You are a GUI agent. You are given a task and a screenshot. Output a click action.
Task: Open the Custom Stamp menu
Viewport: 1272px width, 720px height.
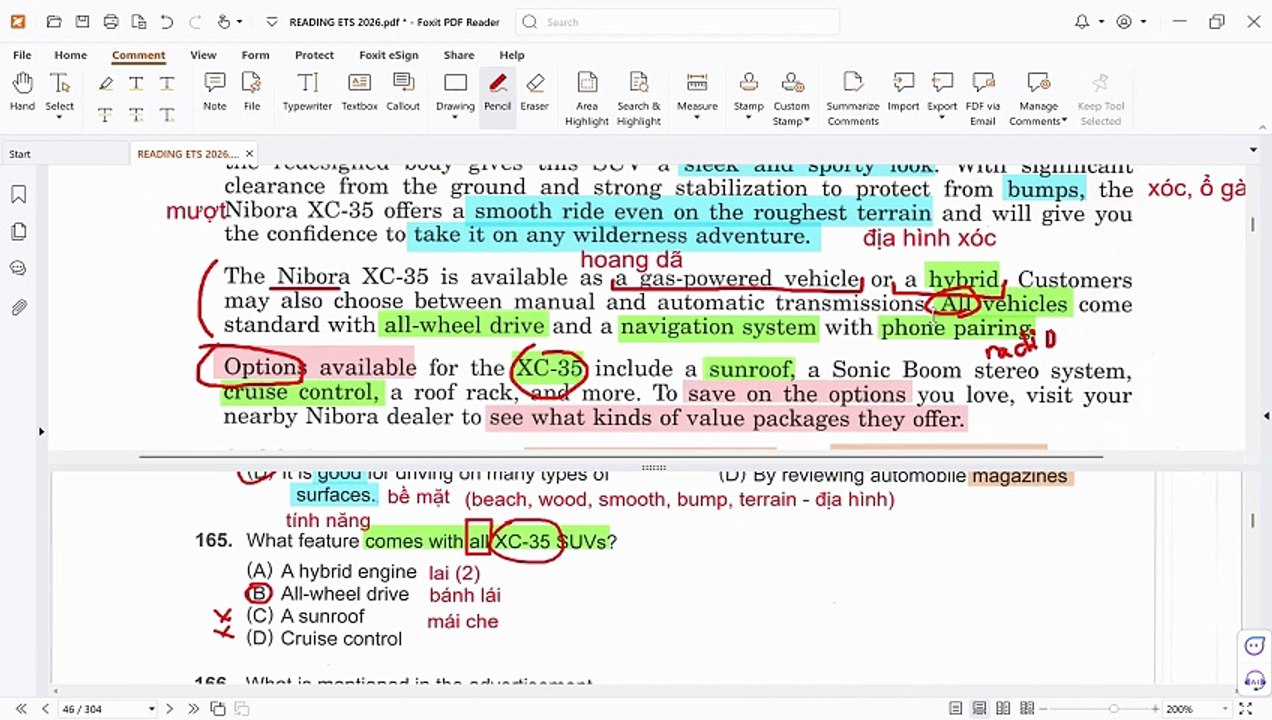click(792, 99)
